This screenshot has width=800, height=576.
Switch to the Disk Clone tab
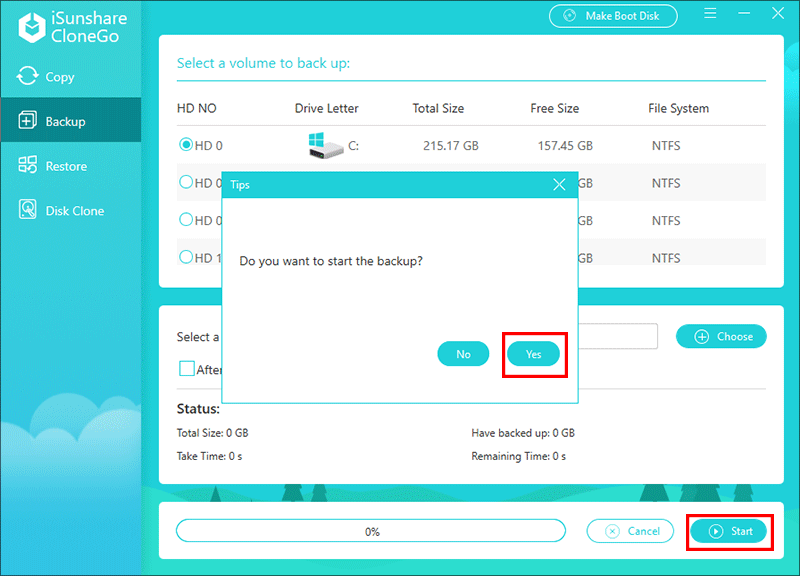[x=74, y=211]
